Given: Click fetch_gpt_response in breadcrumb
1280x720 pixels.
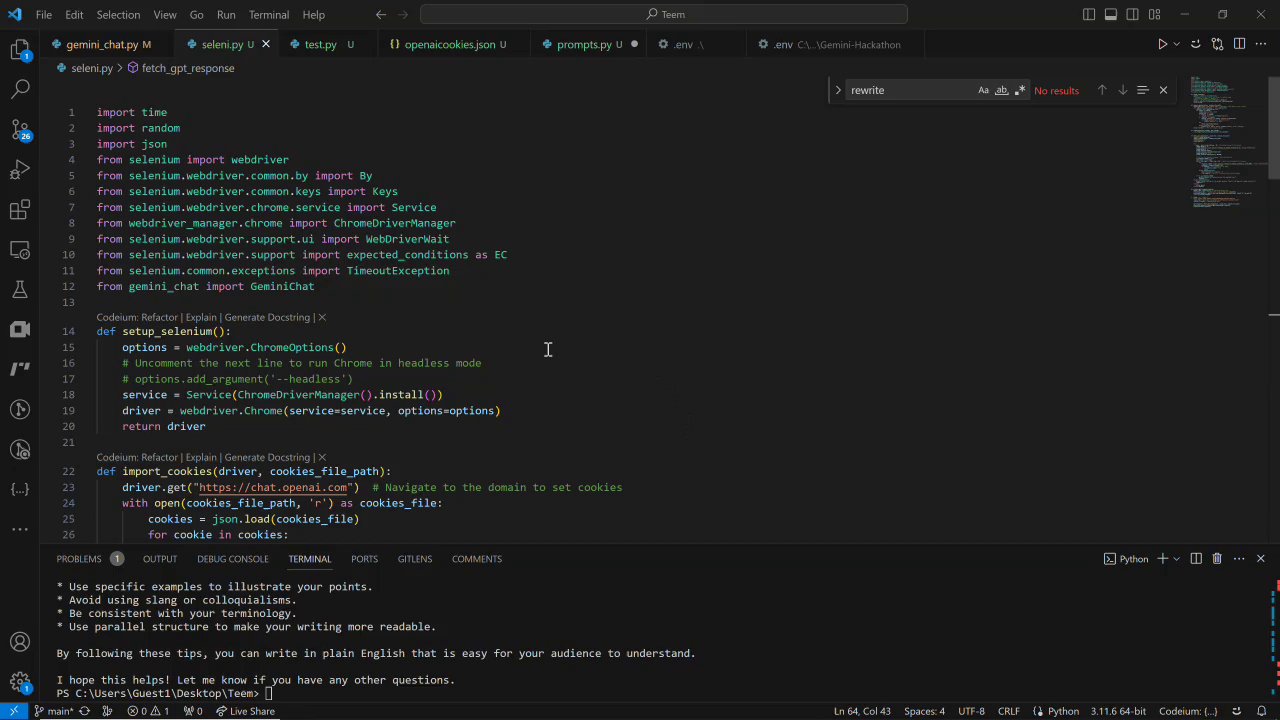Looking at the screenshot, I should point(187,68).
